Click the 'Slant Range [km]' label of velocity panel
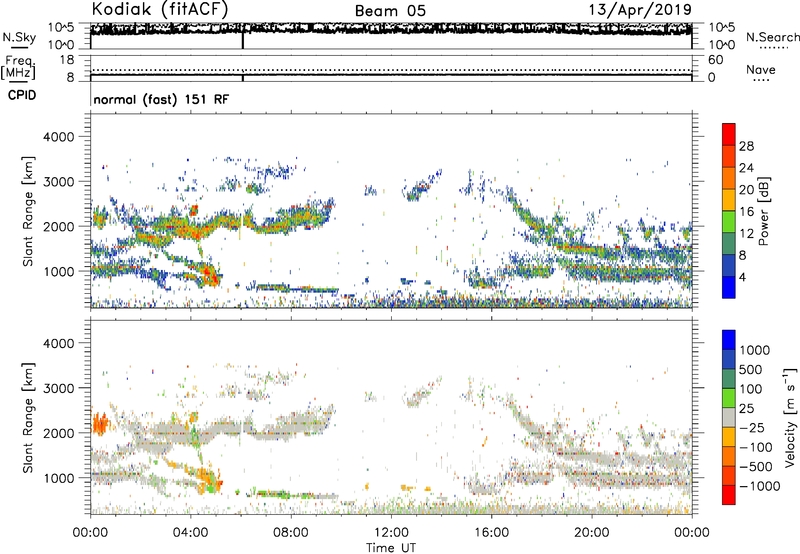800x554 pixels. (28, 417)
